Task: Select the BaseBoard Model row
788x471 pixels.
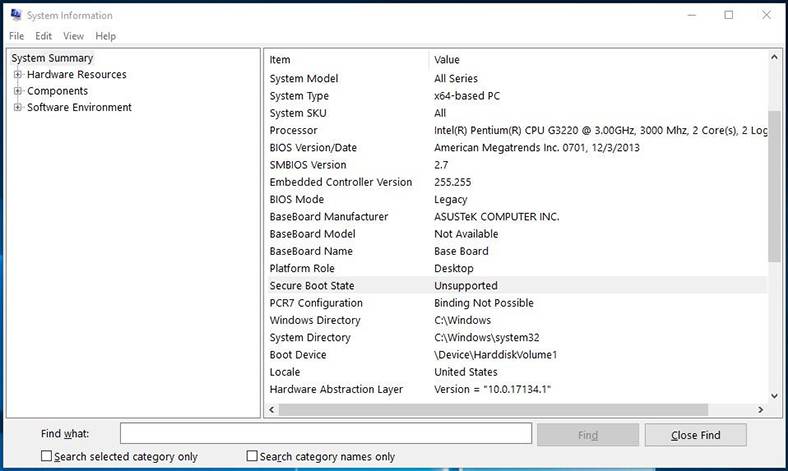Action: click(x=517, y=234)
